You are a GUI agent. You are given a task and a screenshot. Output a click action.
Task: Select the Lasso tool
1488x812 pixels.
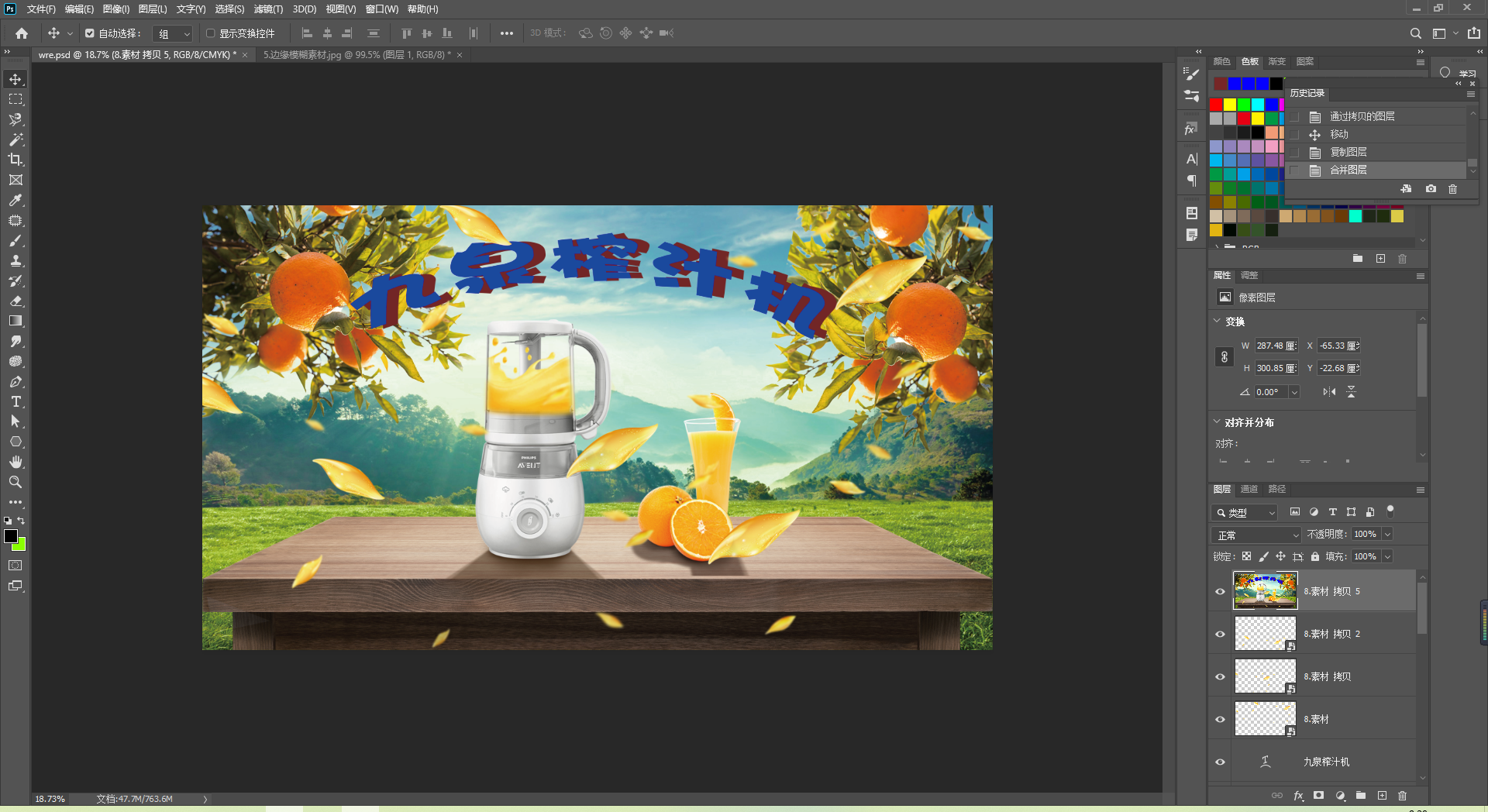point(15,119)
